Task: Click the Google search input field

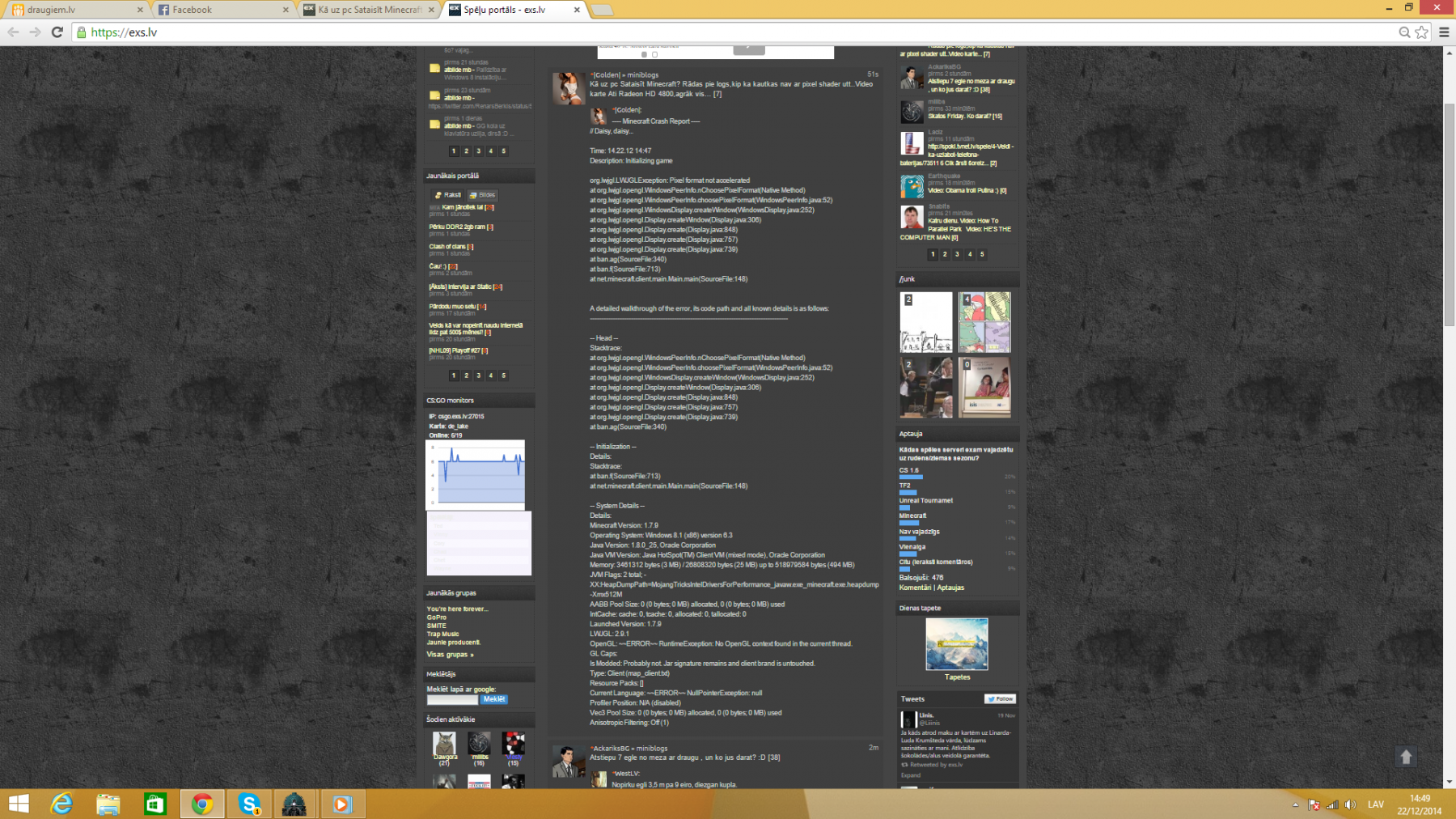Action: (452, 699)
